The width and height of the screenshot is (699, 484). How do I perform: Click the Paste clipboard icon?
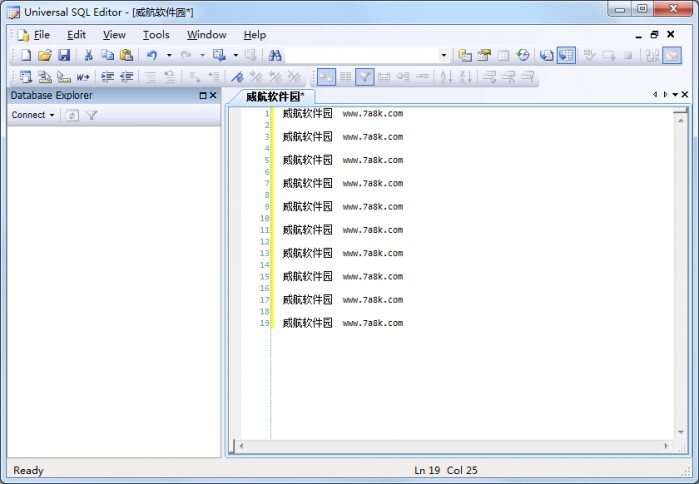(x=127, y=55)
